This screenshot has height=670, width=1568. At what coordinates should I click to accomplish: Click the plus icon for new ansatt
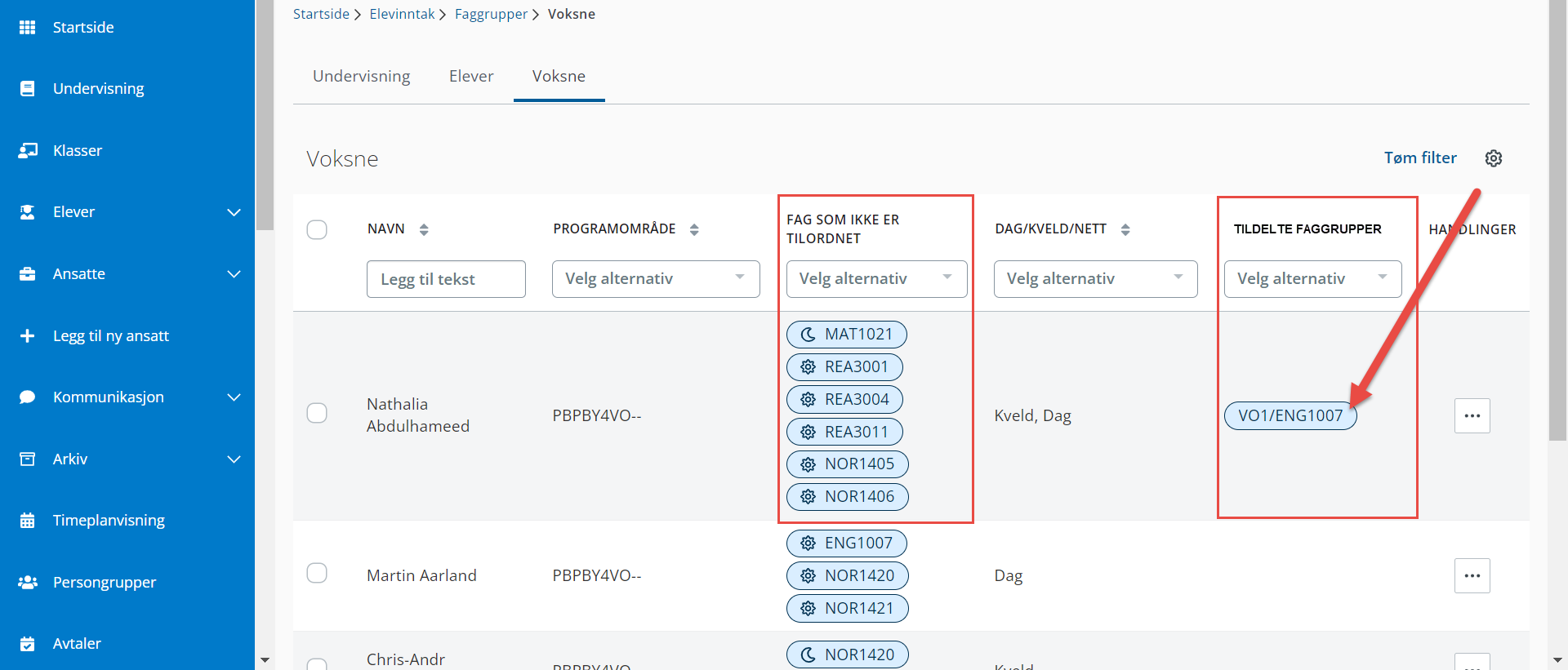point(27,335)
